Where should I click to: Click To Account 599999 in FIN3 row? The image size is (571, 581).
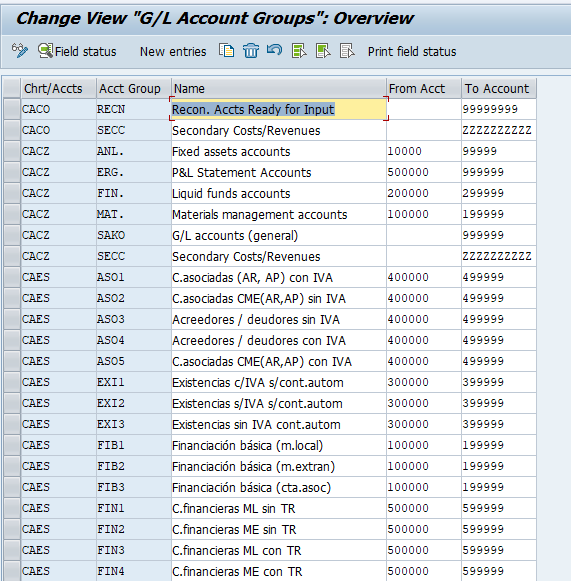tap(499, 550)
